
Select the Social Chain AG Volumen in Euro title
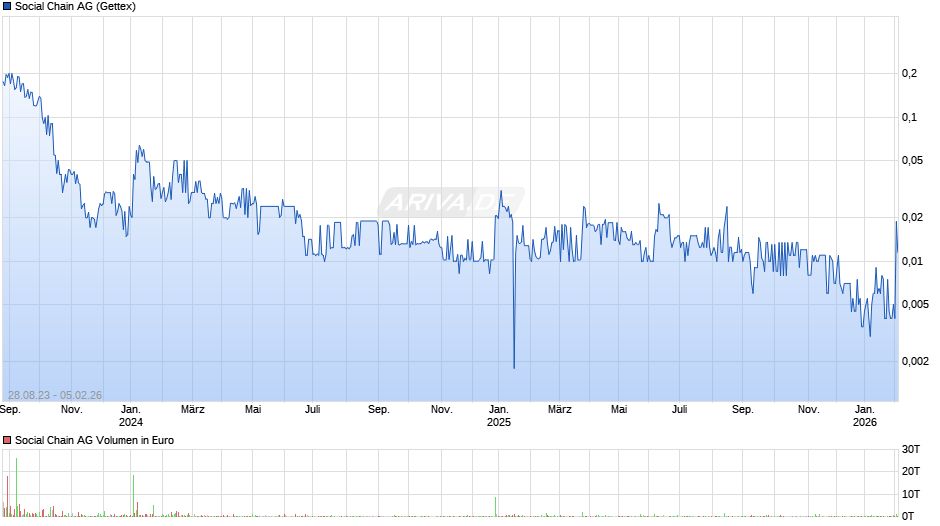[94, 440]
